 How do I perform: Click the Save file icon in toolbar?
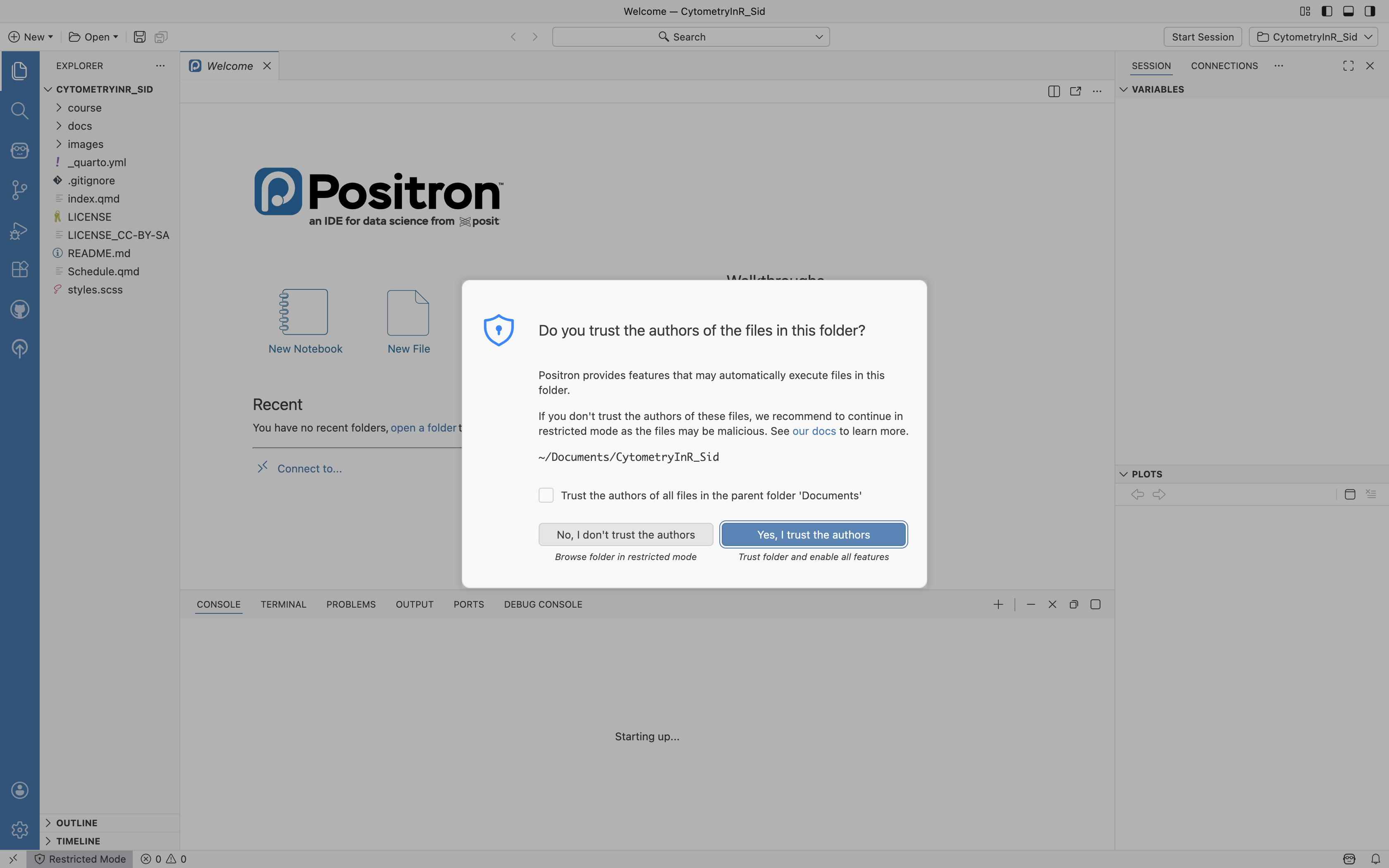click(x=139, y=37)
